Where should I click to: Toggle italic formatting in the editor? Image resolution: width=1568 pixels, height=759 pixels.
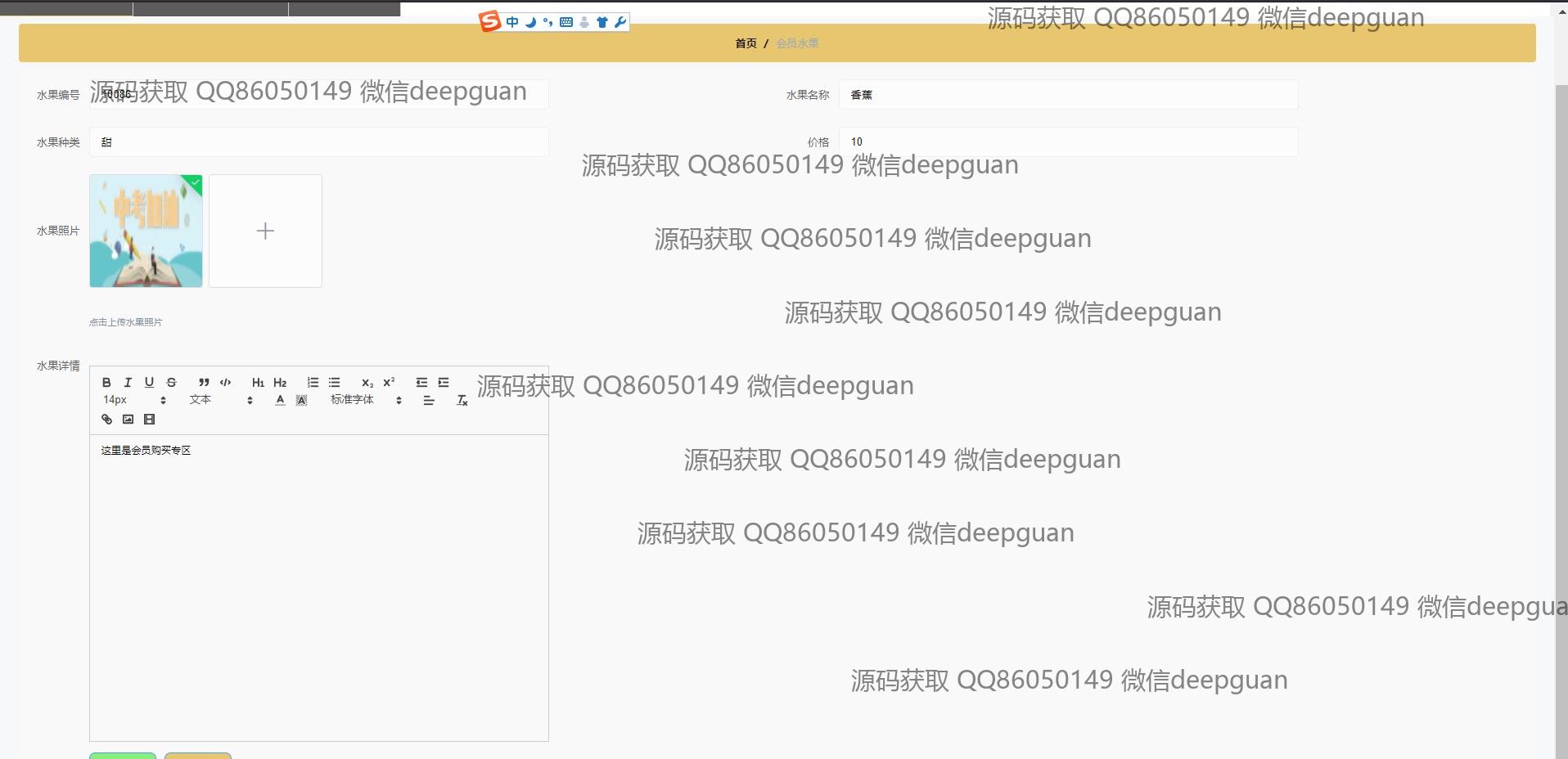pyautogui.click(x=128, y=382)
